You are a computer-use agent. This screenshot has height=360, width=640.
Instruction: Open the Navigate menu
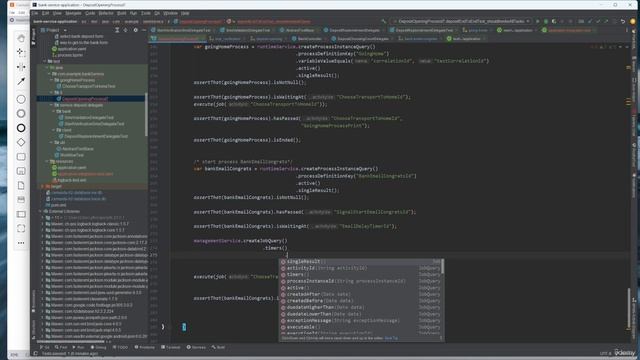point(73,13)
